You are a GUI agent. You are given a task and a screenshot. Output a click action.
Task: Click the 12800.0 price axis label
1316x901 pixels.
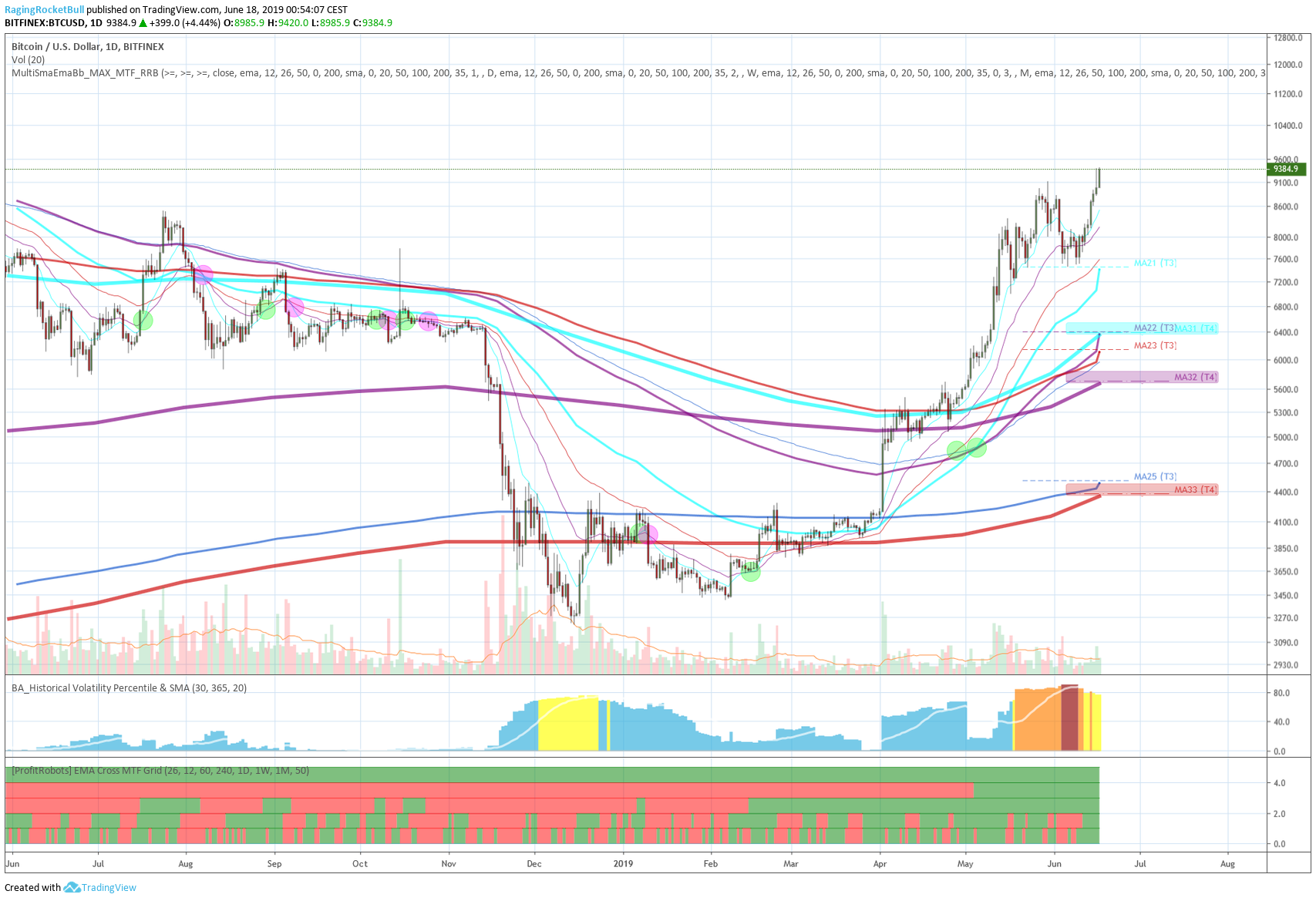coord(1288,37)
